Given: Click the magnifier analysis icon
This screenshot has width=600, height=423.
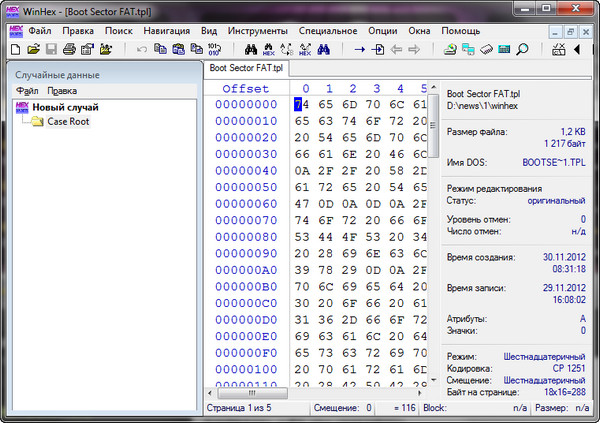Looking at the screenshot, I should (524, 49).
